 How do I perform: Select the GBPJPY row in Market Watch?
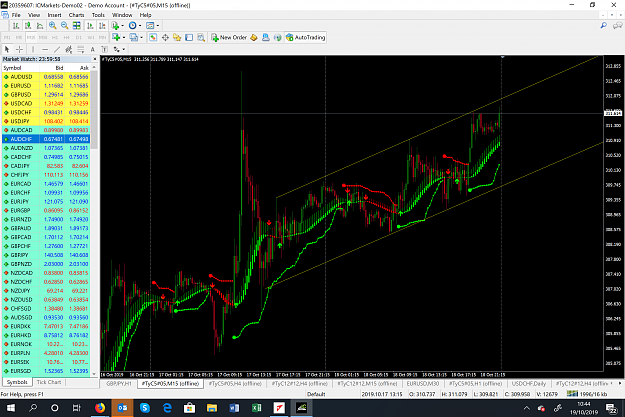[46, 255]
